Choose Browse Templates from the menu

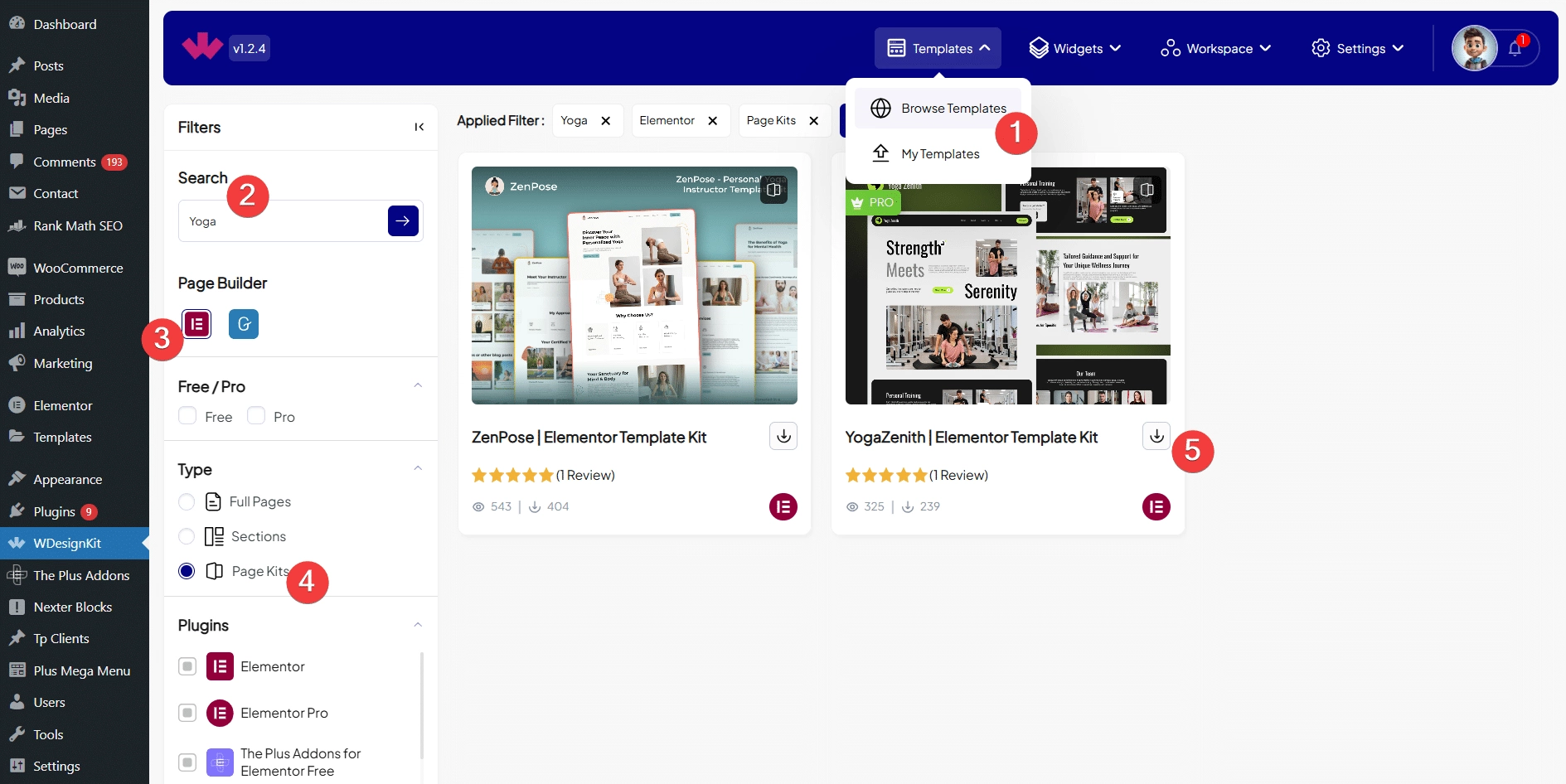953,109
